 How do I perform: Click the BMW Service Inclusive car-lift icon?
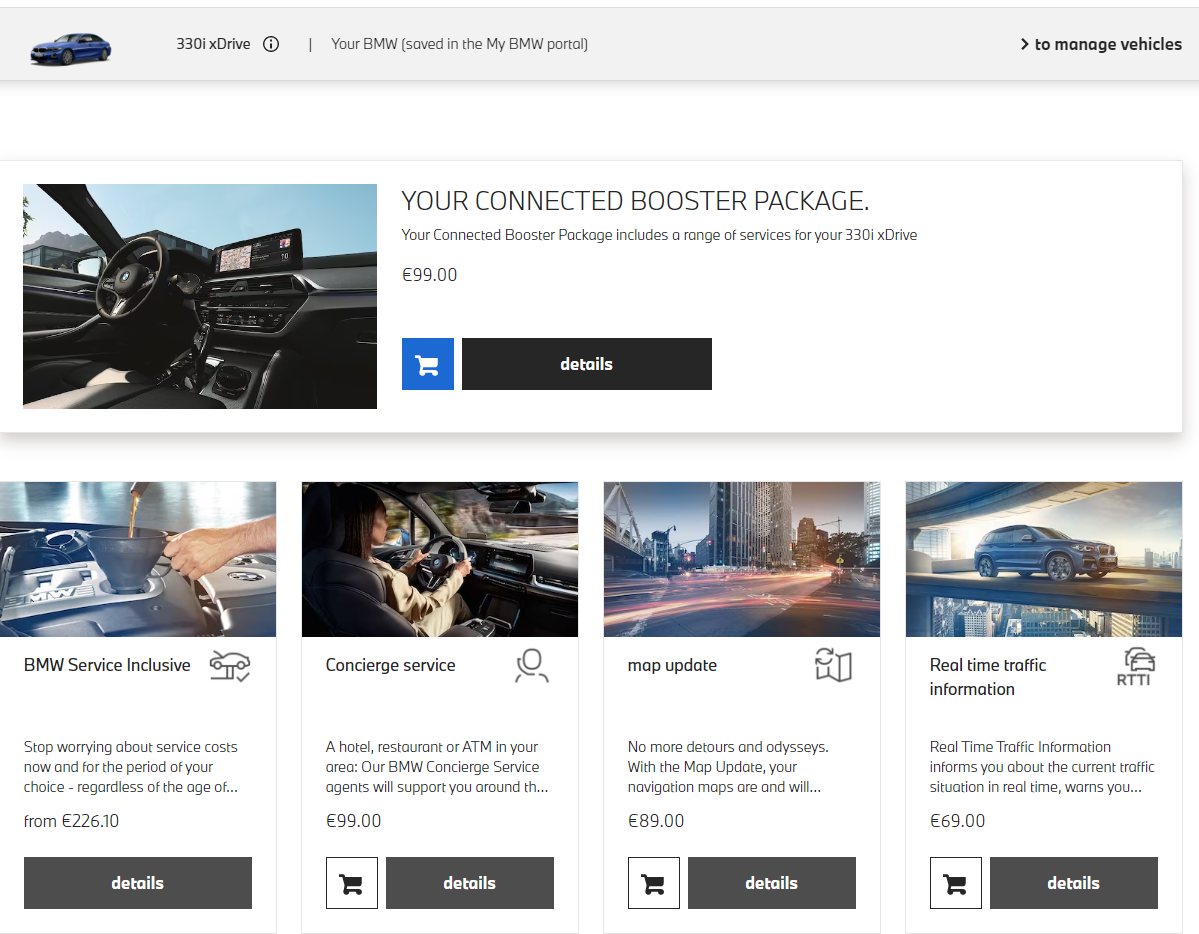click(x=229, y=666)
